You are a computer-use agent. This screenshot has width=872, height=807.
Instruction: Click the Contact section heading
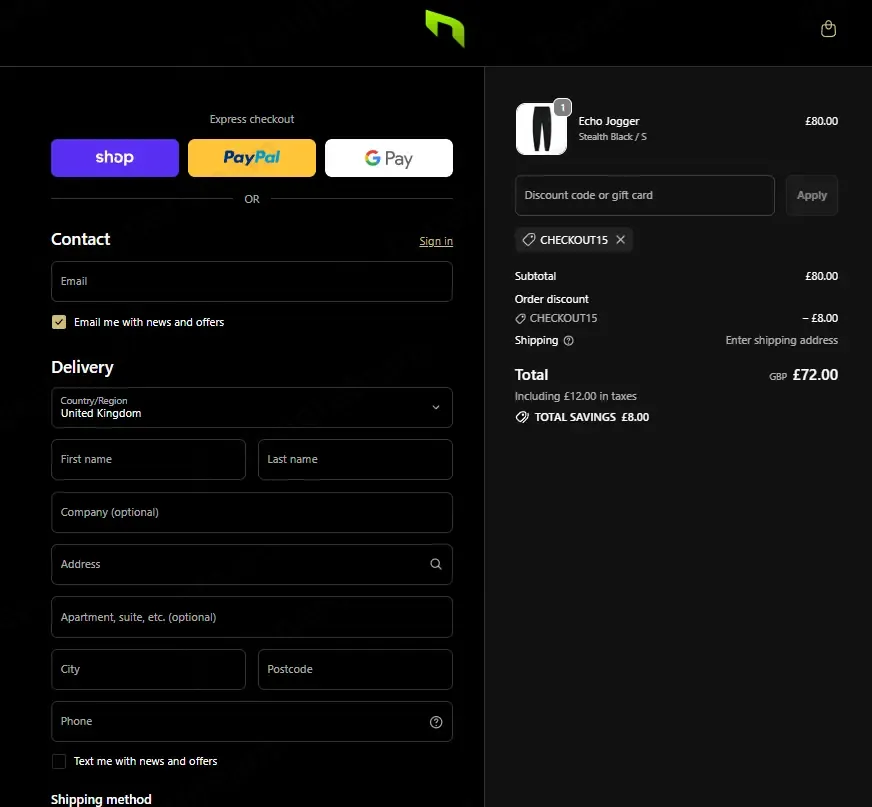pyautogui.click(x=81, y=239)
